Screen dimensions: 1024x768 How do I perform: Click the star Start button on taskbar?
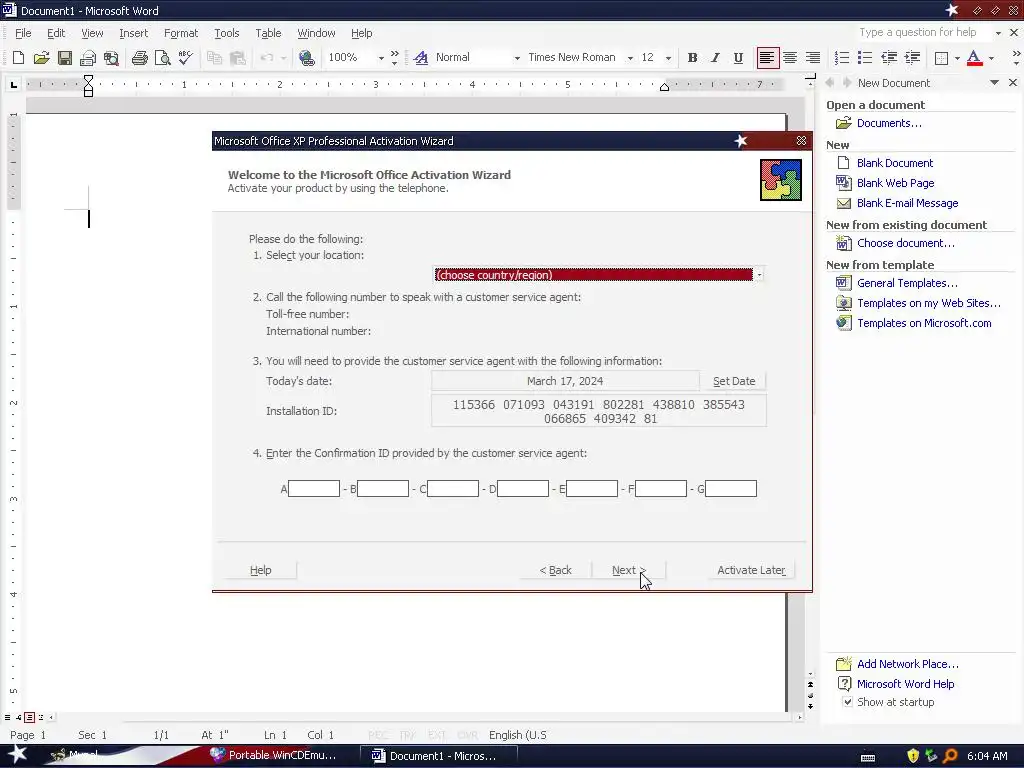17,755
